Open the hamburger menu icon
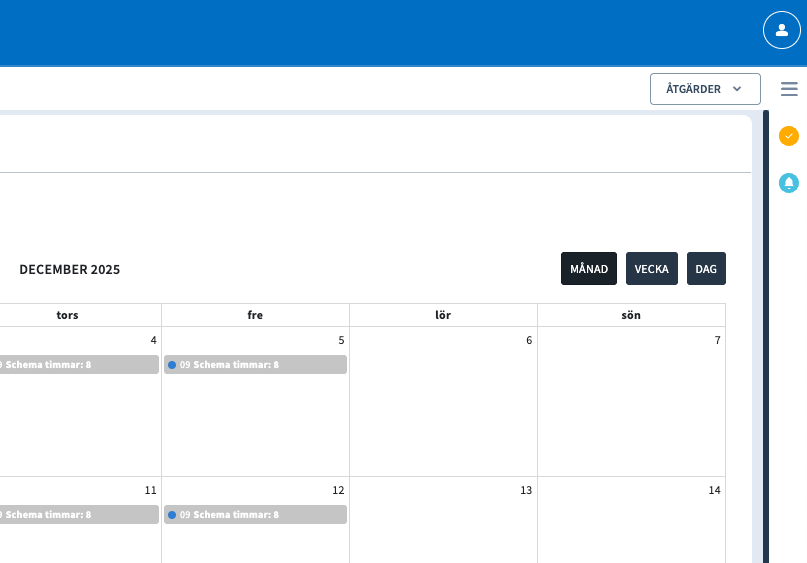807x563 pixels. coord(789,89)
